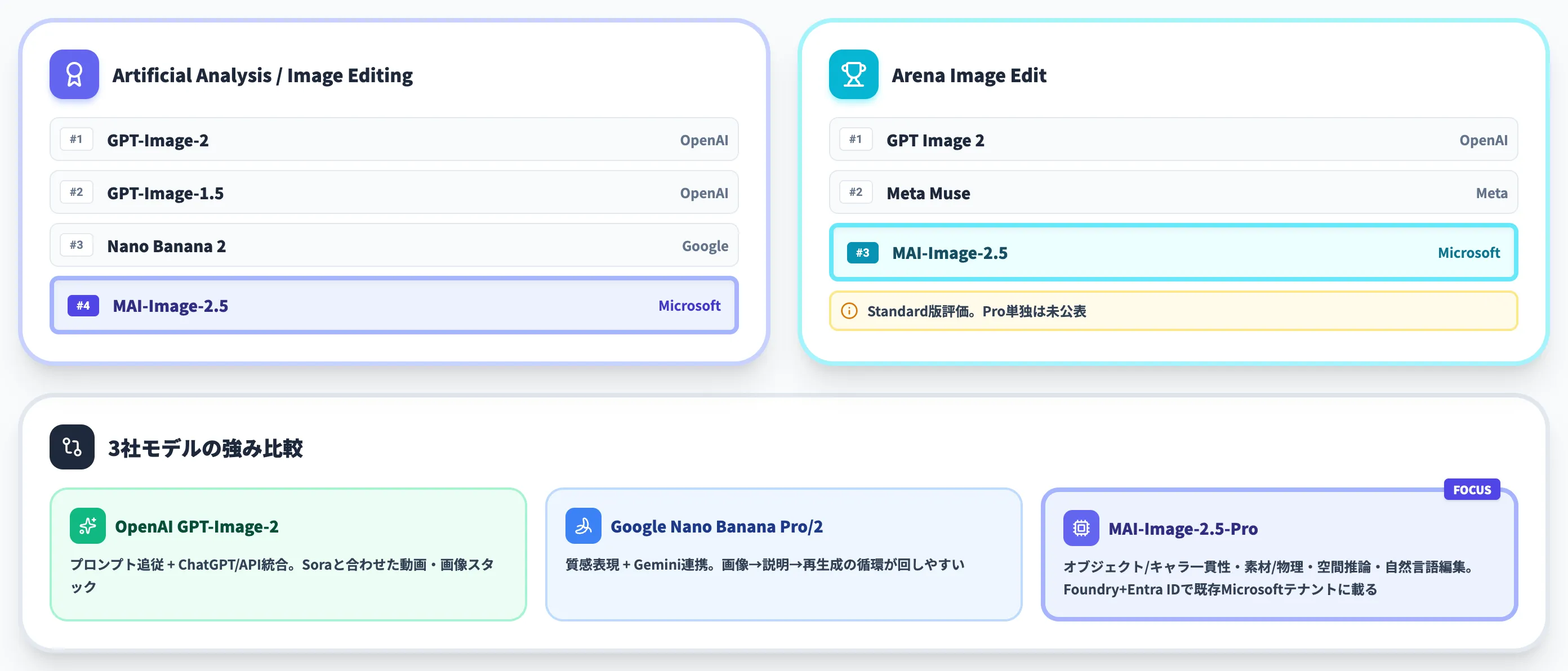Click the #3 badge next to Nano Banana 2

point(76,245)
